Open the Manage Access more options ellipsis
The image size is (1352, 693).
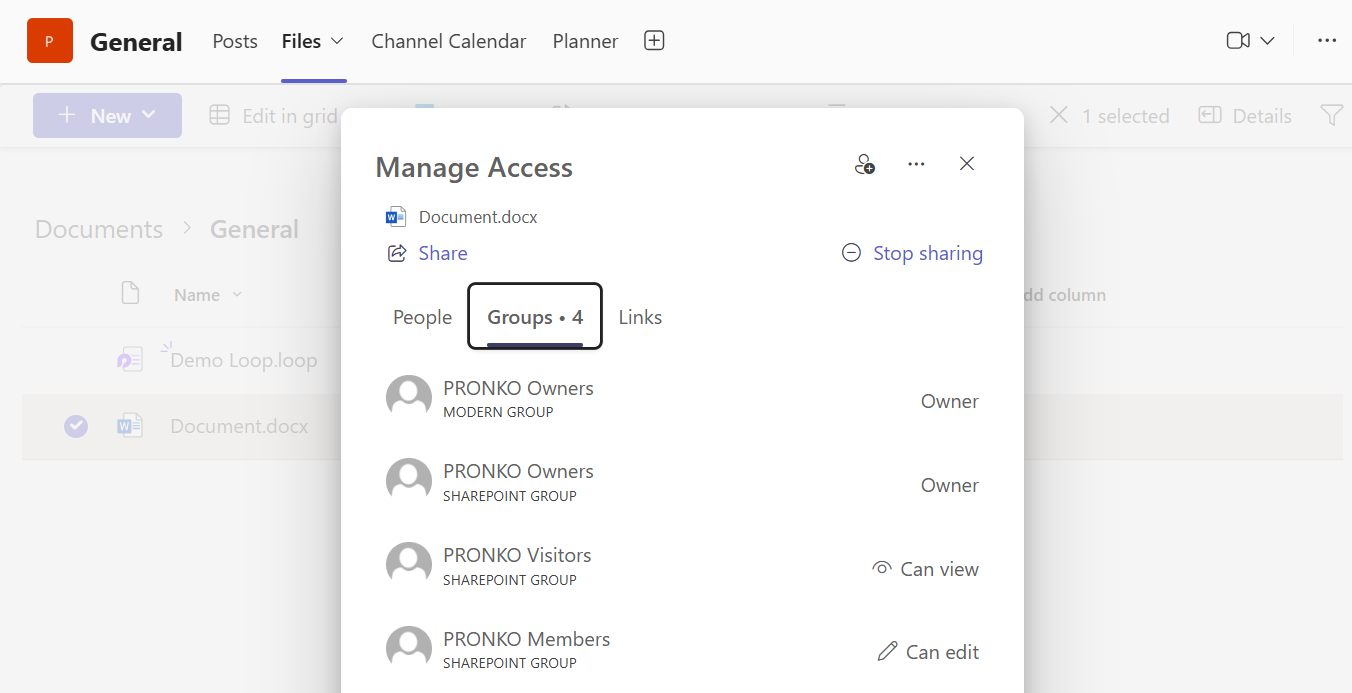click(916, 164)
